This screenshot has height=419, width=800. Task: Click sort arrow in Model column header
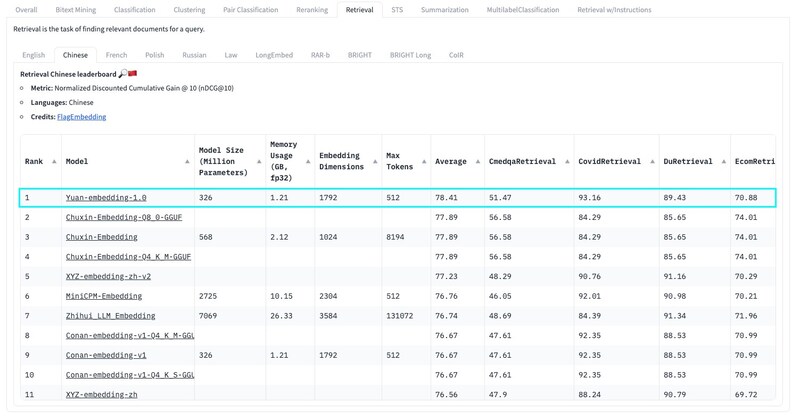187,161
